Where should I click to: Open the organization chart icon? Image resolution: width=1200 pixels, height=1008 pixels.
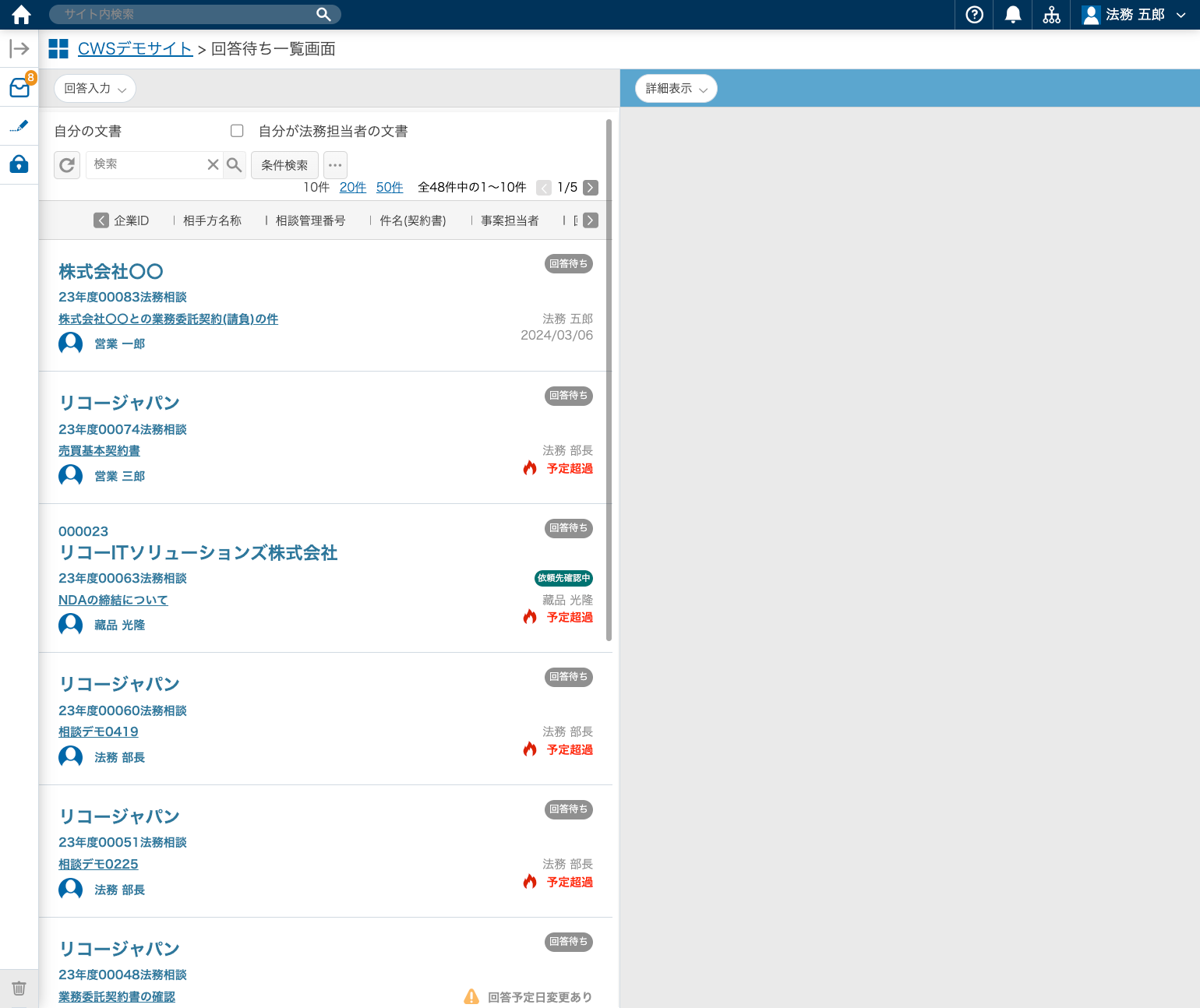coord(1051,15)
